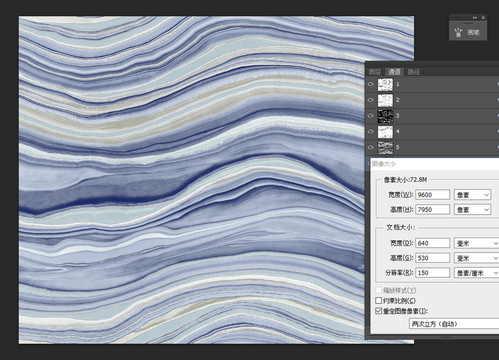Select the channel row named 2

point(432,100)
